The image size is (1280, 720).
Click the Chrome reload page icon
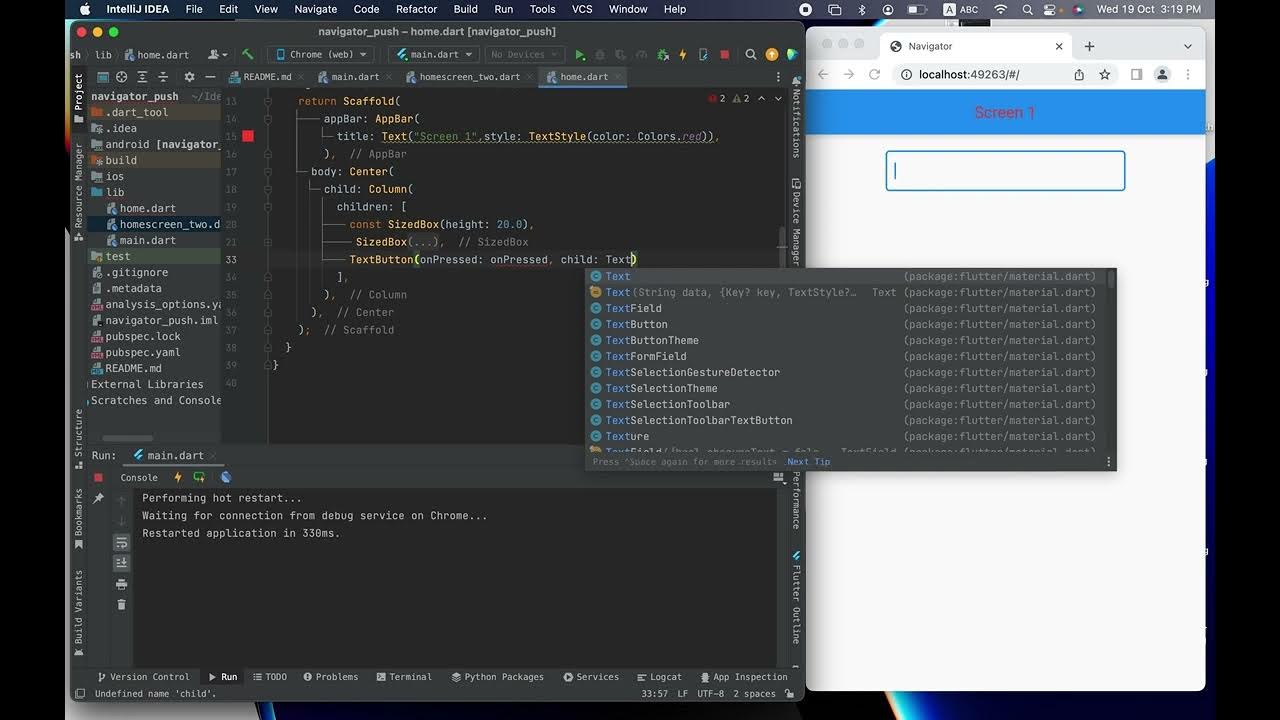[x=874, y=74]
